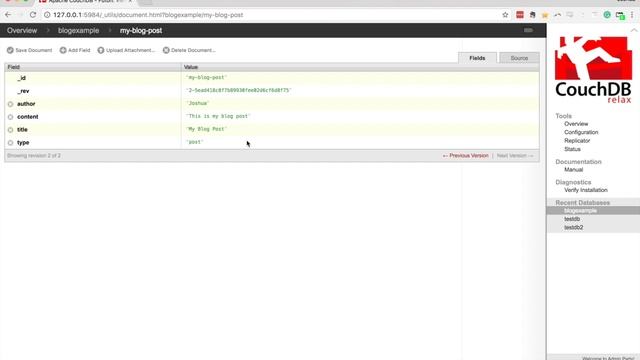
Task: Click the browser back arrow
Action: coord(8,15)
